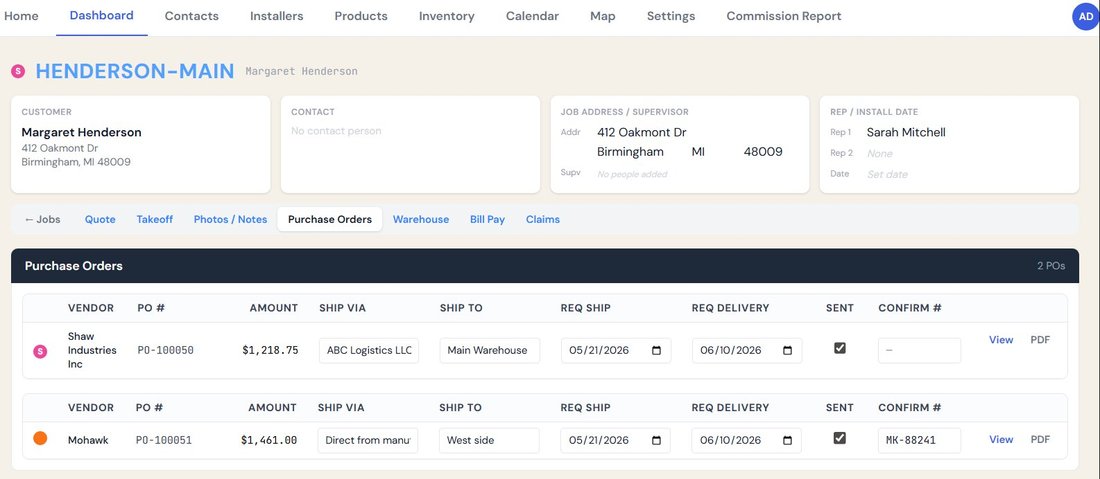Click the empty Confirm # field for Shaw

tap(920, 351)
